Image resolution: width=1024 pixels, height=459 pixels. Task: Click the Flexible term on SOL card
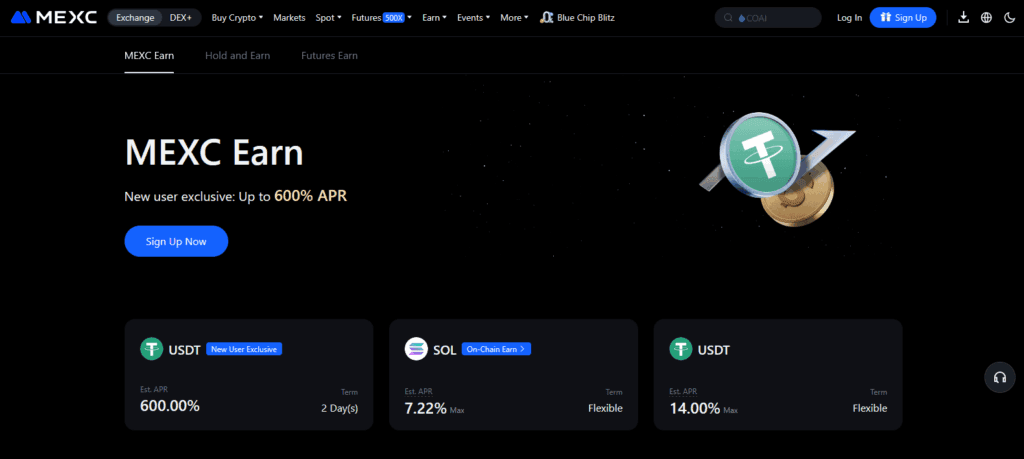click(x=605, y=408)
